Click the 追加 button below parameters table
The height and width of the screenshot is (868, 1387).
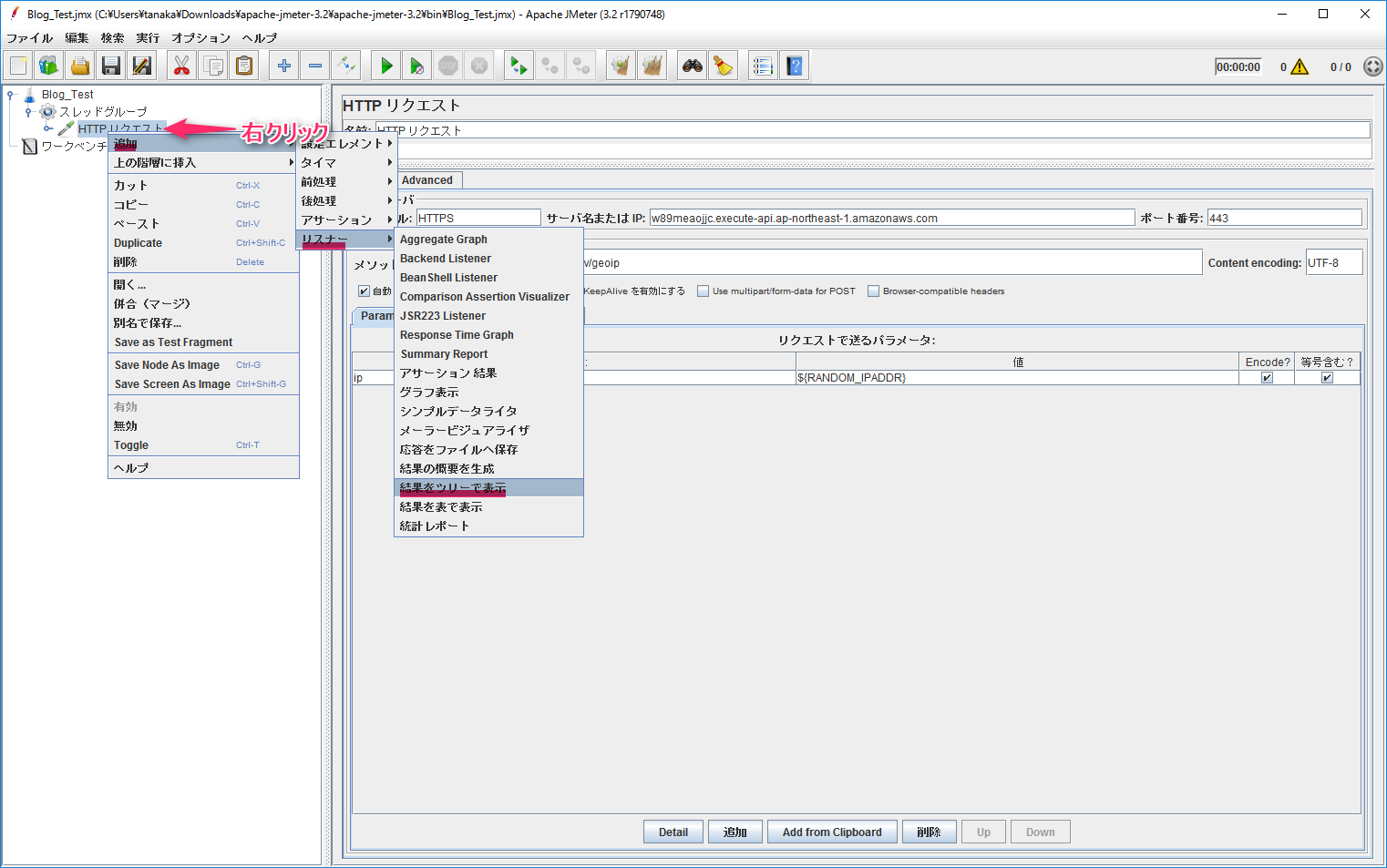point(735,832)
